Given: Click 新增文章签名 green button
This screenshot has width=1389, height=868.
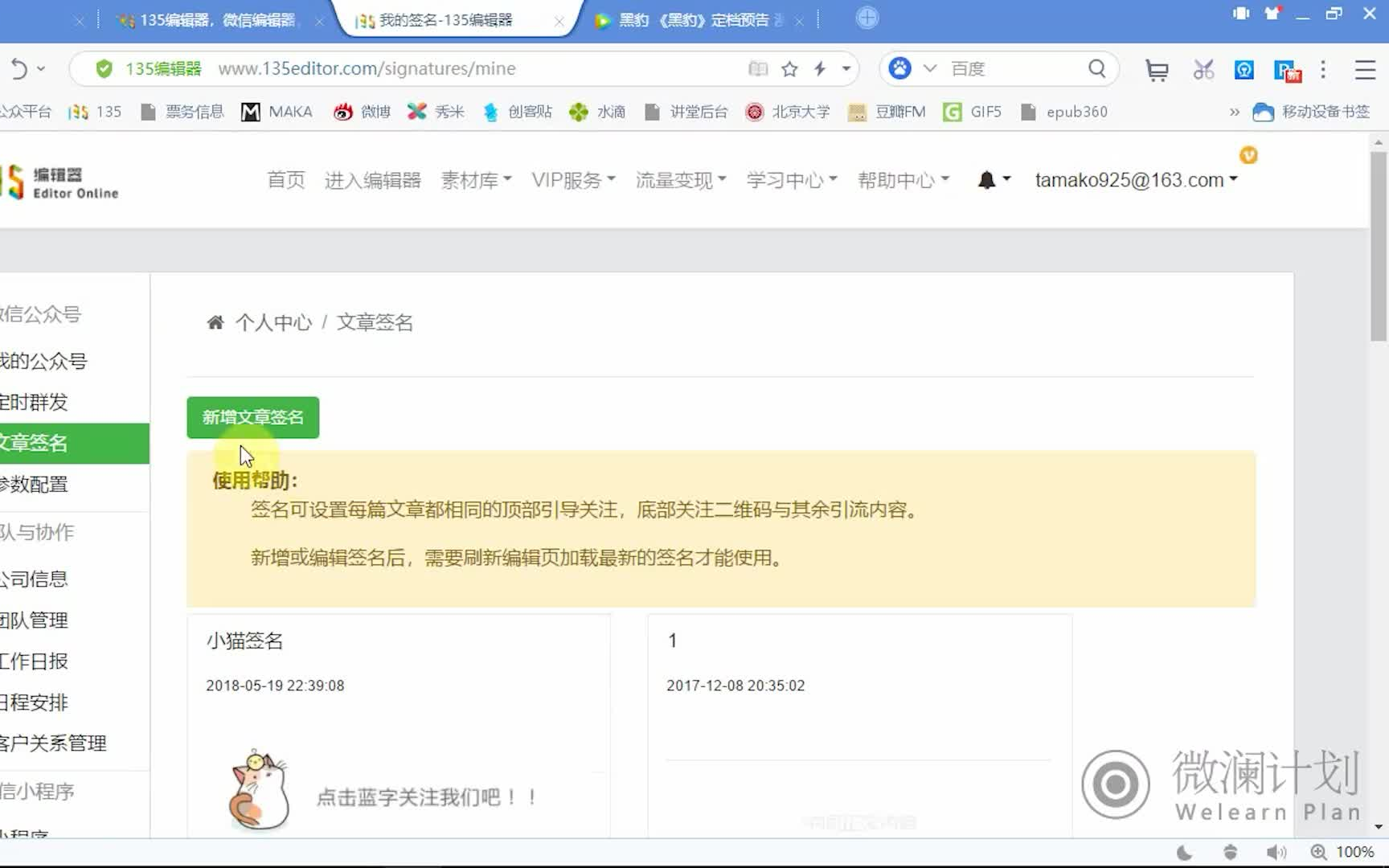Looking at the screenshot, I should coord(253,417).
